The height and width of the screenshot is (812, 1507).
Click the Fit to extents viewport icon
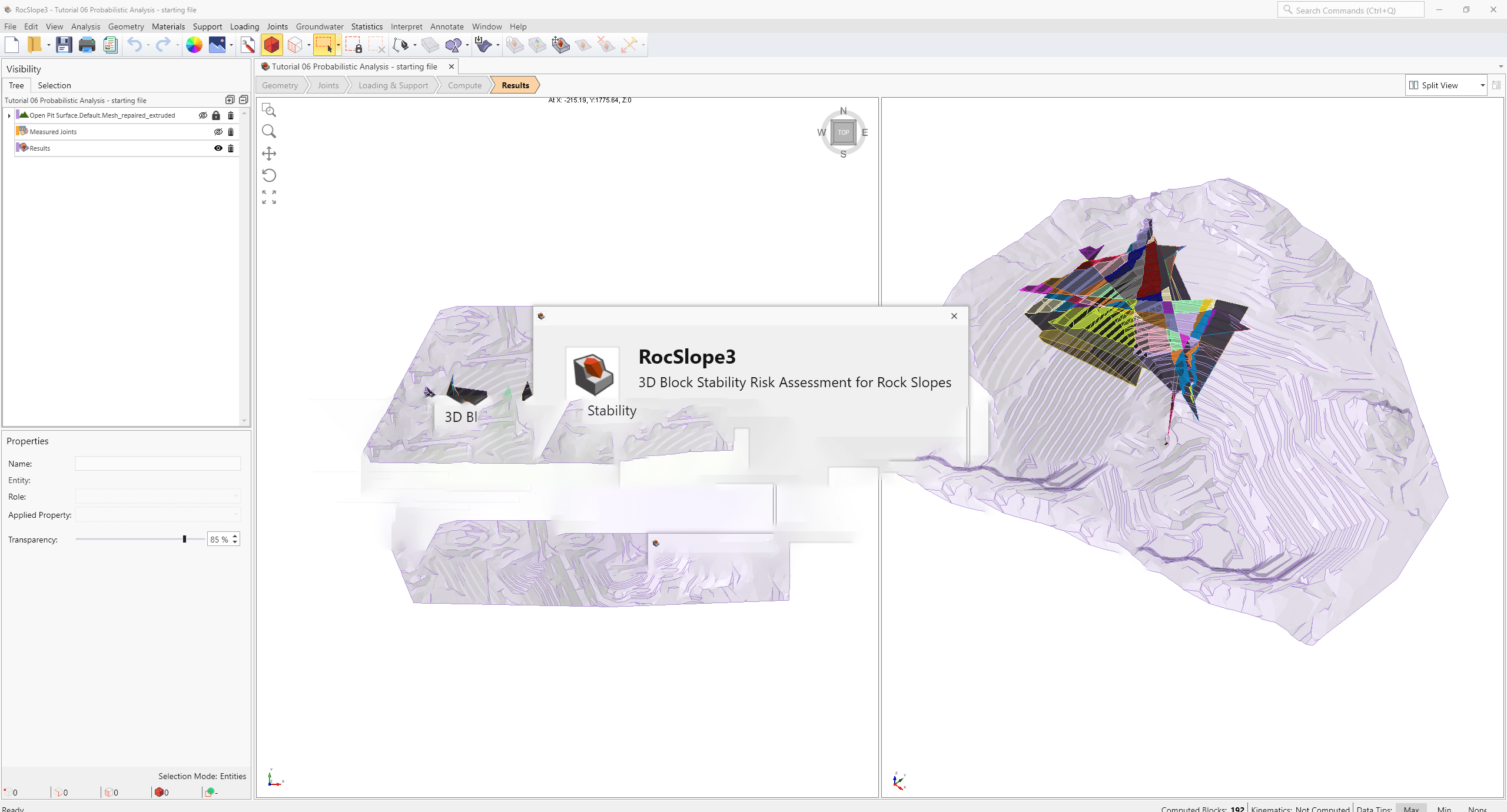coord(269,197)
